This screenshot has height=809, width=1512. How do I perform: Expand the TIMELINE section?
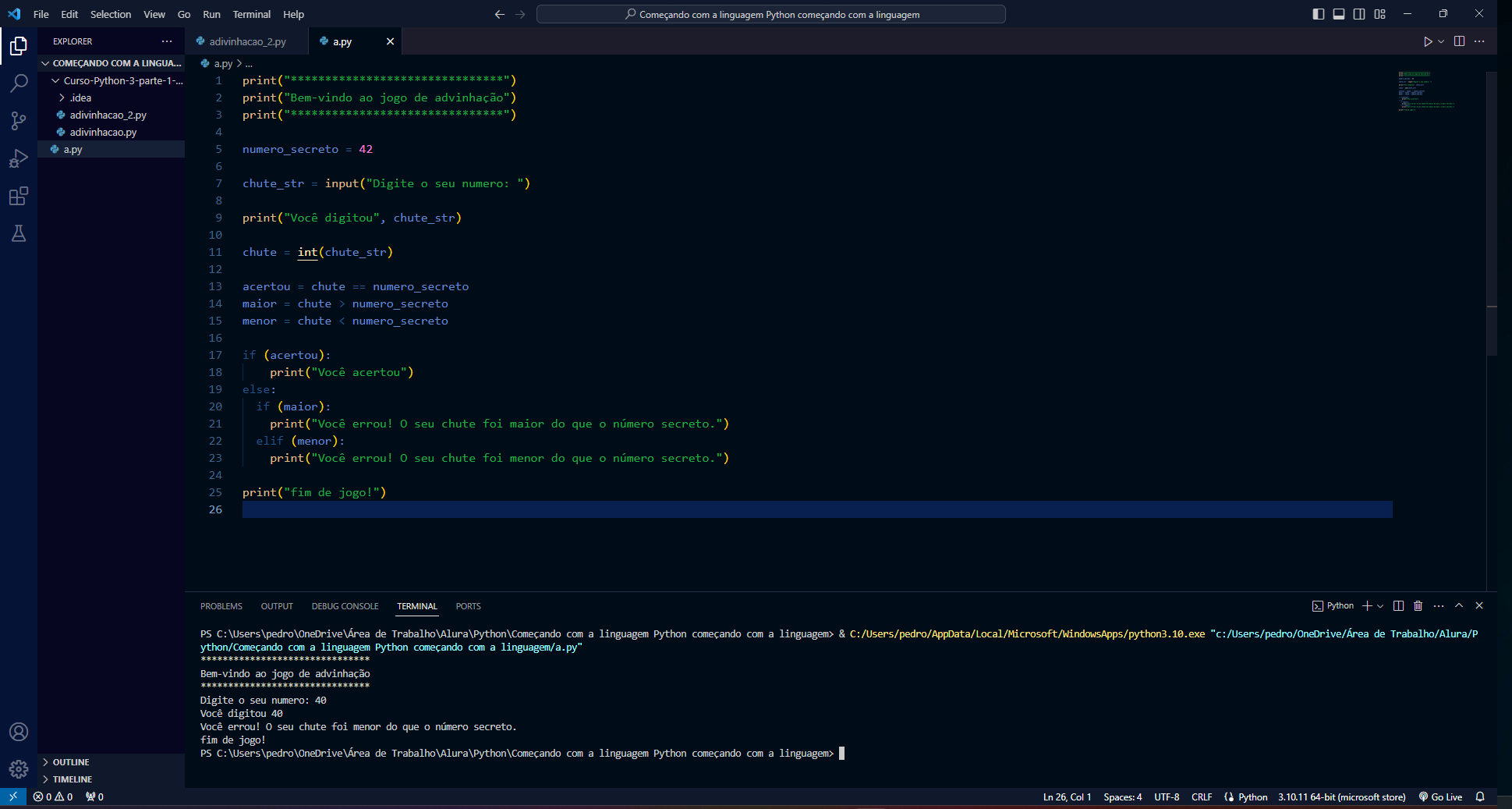112,779
